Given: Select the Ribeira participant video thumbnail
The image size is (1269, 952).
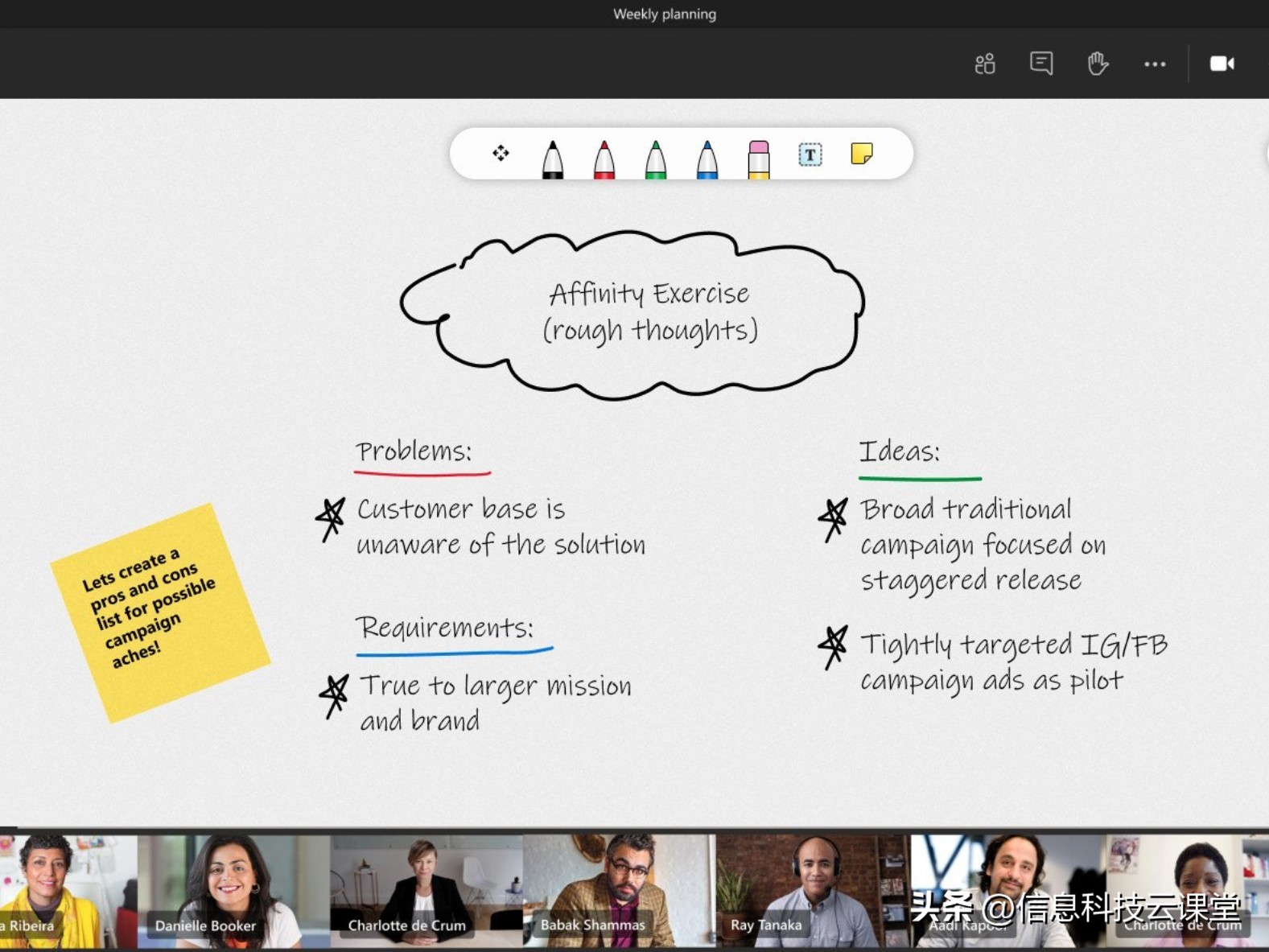Looking at the screenshot, I should (68, 891).
